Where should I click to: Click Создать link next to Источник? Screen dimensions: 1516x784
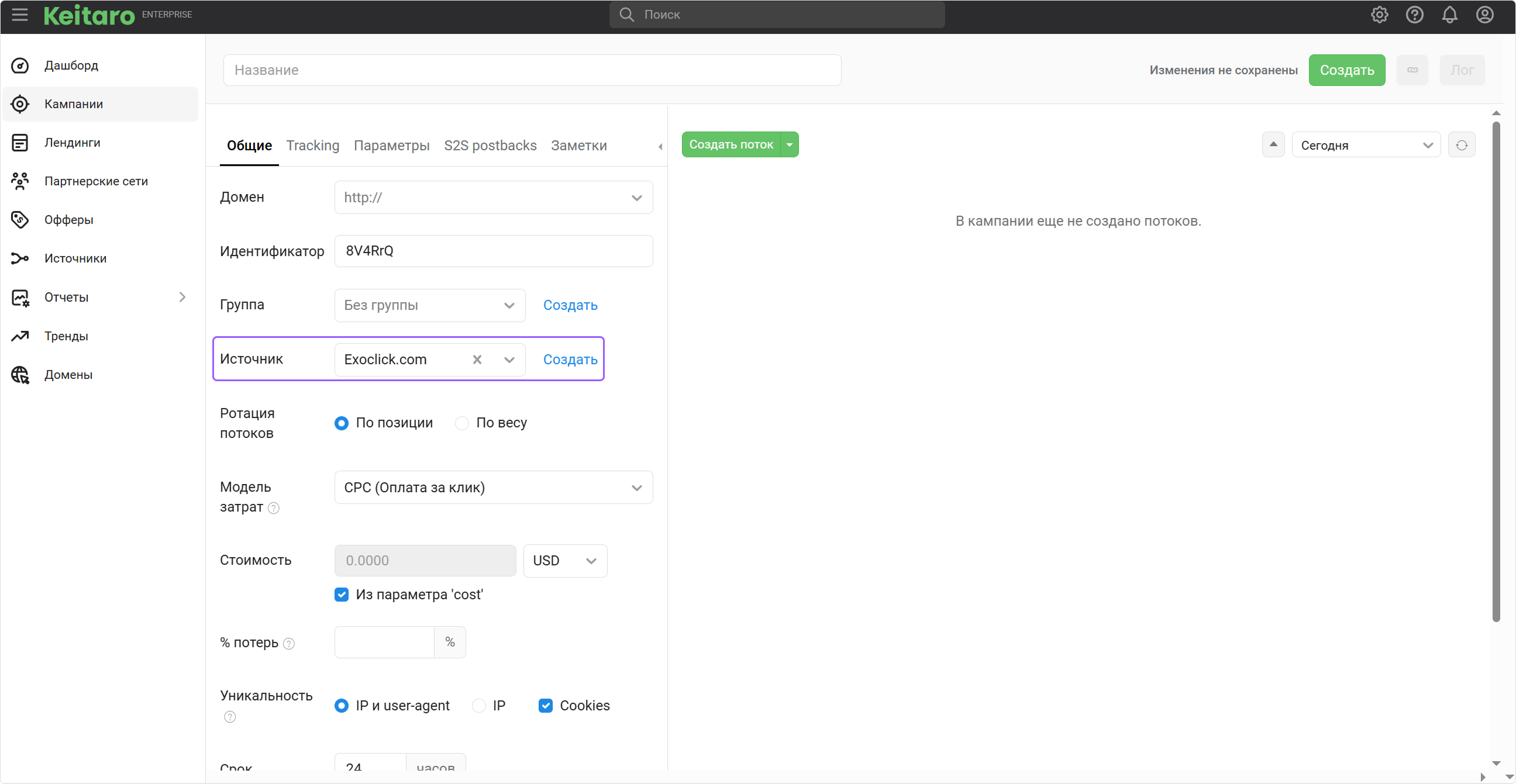pyautogui.click(x=570, y=360)
